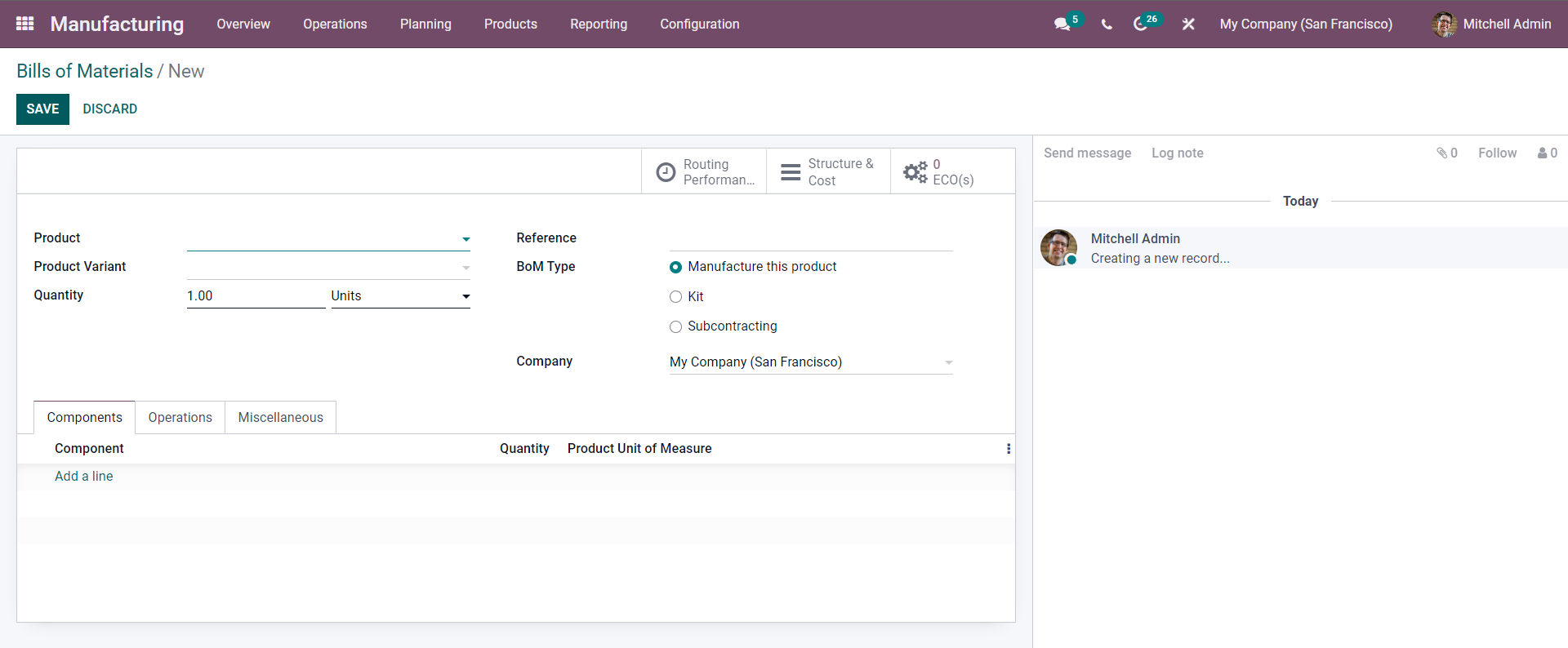Open the Reporting menu
This screenshot has width=1568, height=648.
599,24
